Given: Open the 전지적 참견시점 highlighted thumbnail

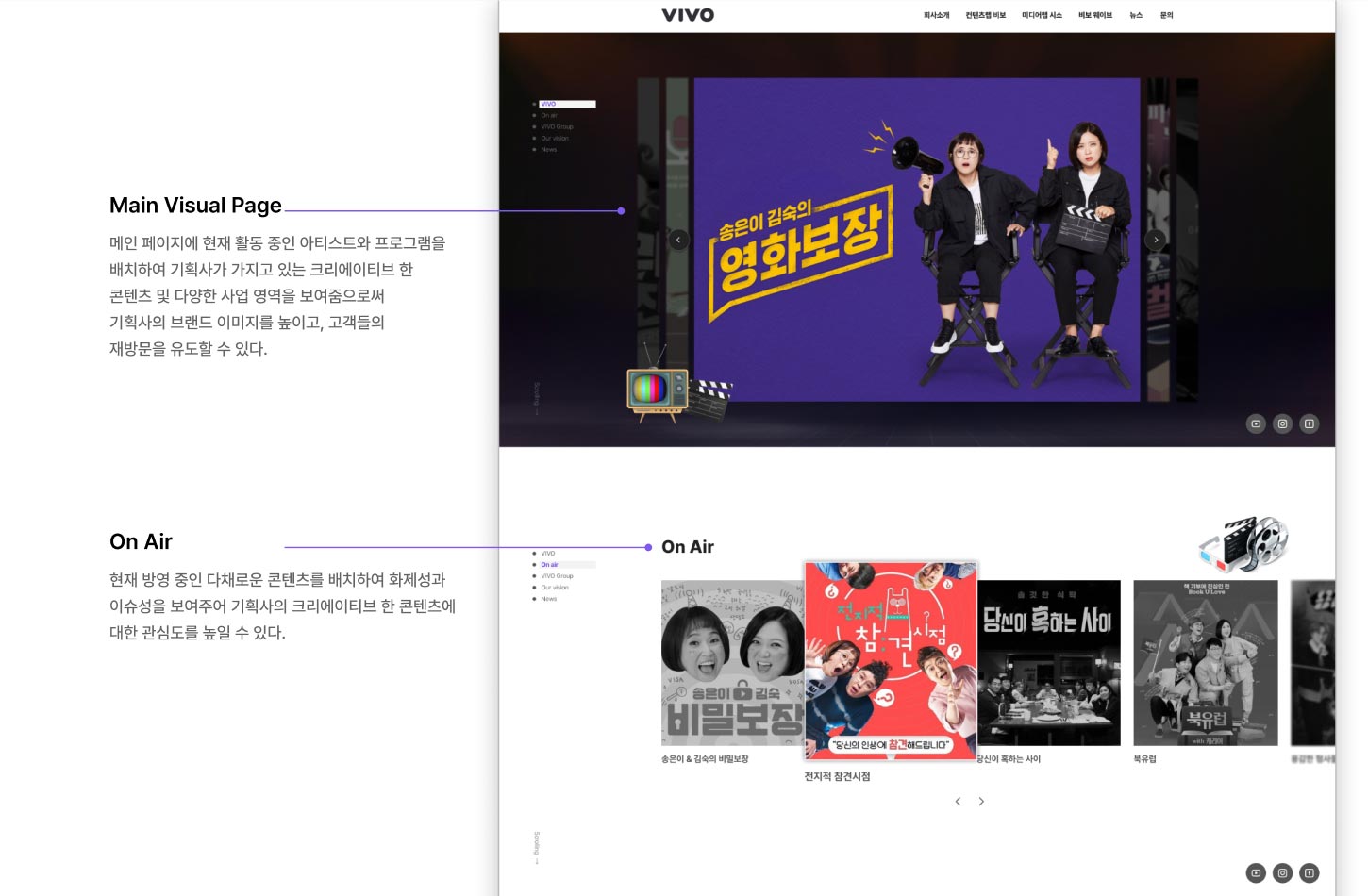Looking at the screenshot, I should pyautogui.click(x=891, y=660).
